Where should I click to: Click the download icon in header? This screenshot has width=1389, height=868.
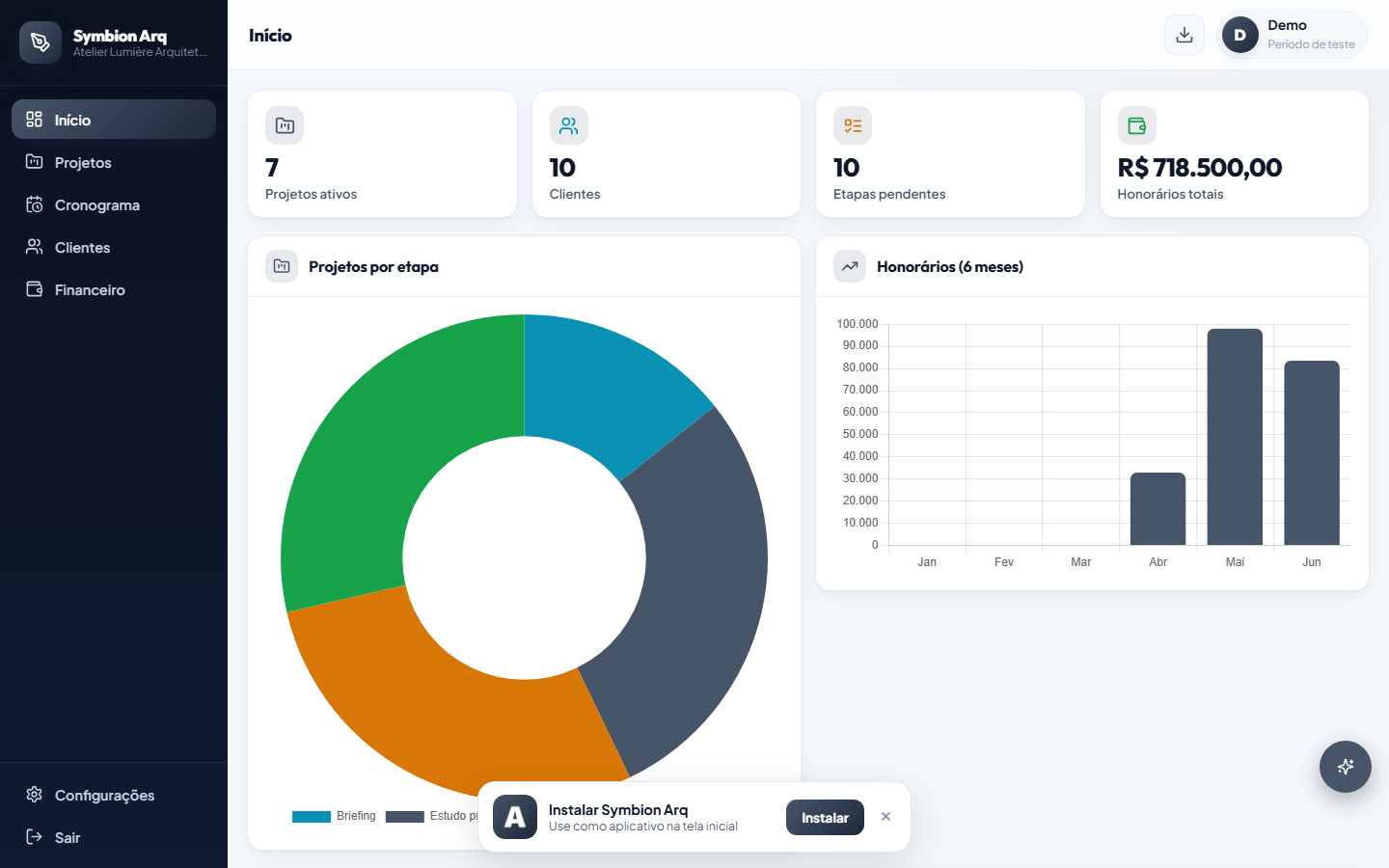[1185, 35]
